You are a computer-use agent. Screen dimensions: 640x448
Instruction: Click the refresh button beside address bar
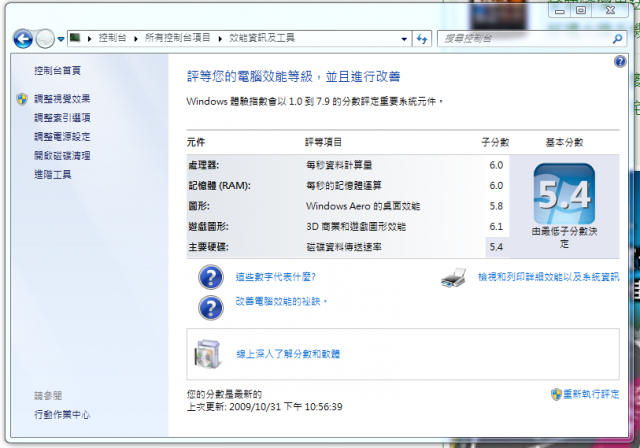coord(422,39)
